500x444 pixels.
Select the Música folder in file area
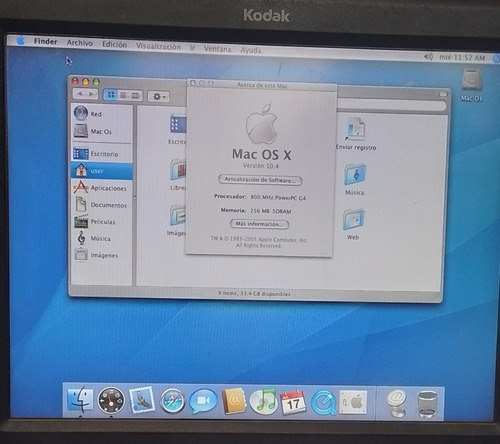355,174
